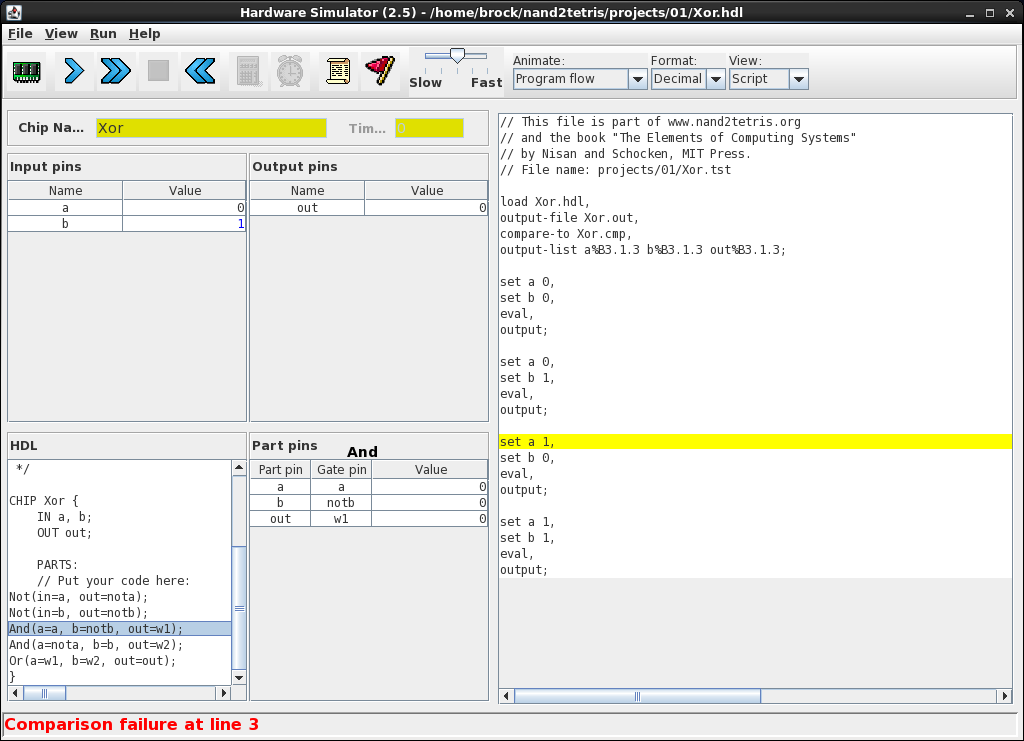
Task: Select the Or(a=w1, b=w2) HDL line
Action: [92, 661]
